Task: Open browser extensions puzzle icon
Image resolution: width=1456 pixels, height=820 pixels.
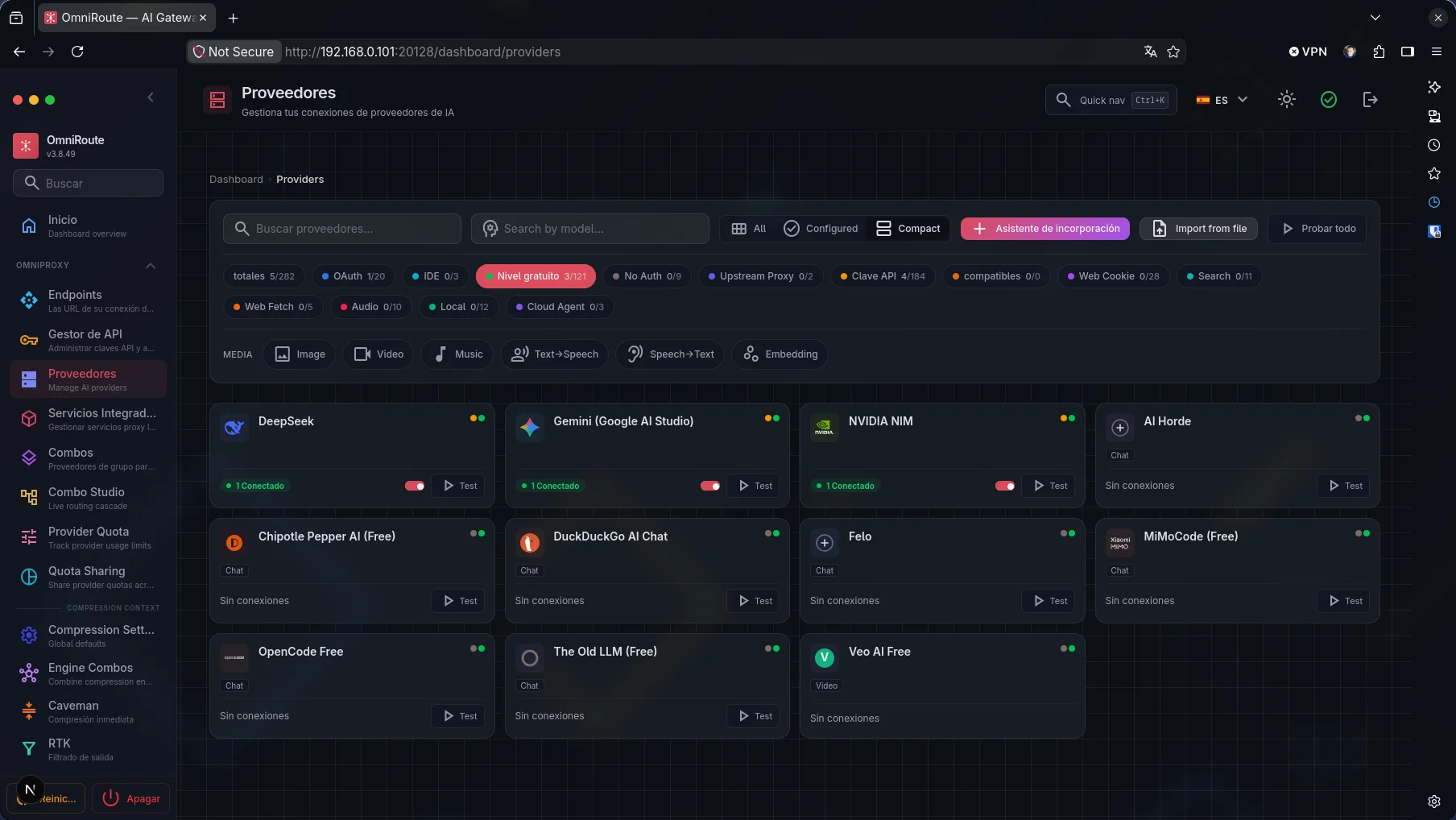Action: (x=1379, y=52)
